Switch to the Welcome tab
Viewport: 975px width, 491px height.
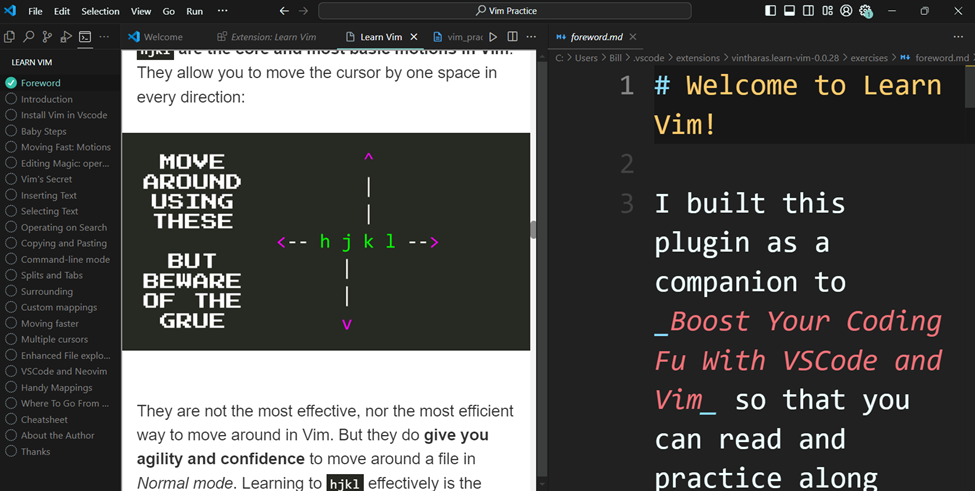coord(164,37)
